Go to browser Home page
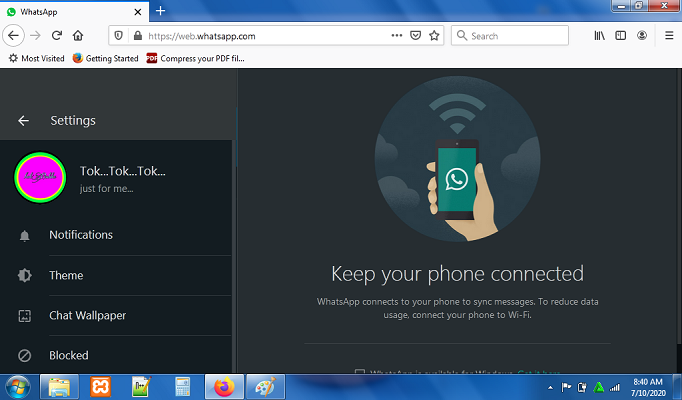 [78, 36]
